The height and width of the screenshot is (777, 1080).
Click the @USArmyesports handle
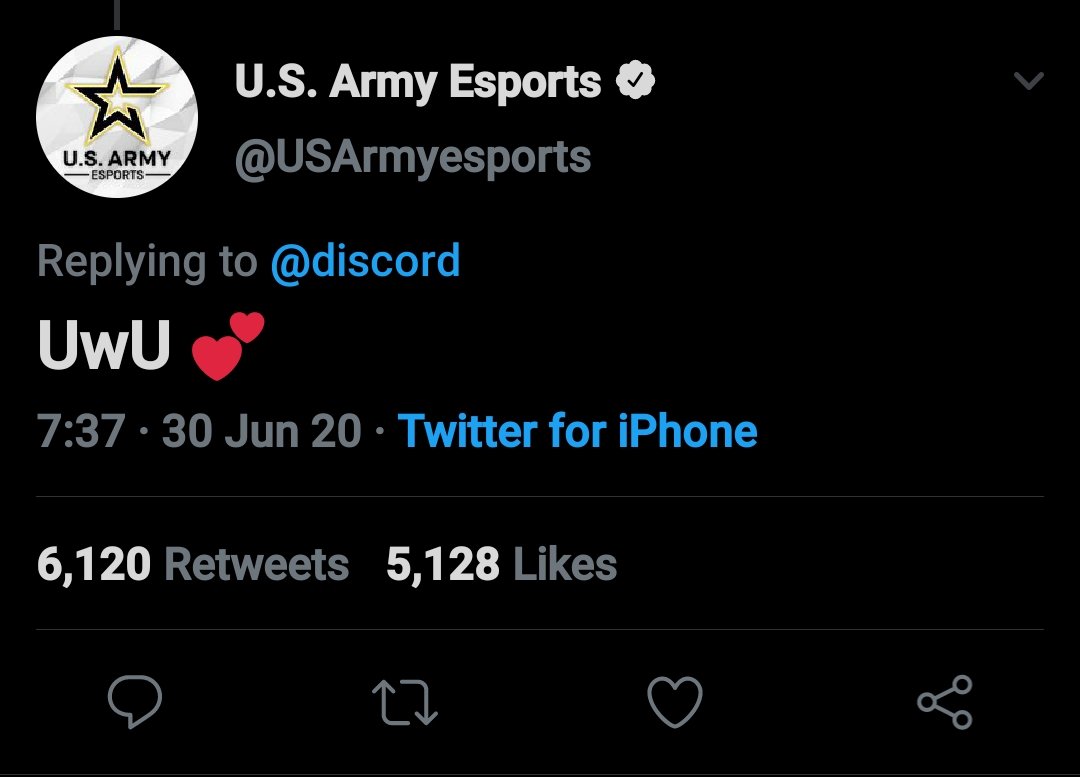pyautogui.click(x=413, y=158)
